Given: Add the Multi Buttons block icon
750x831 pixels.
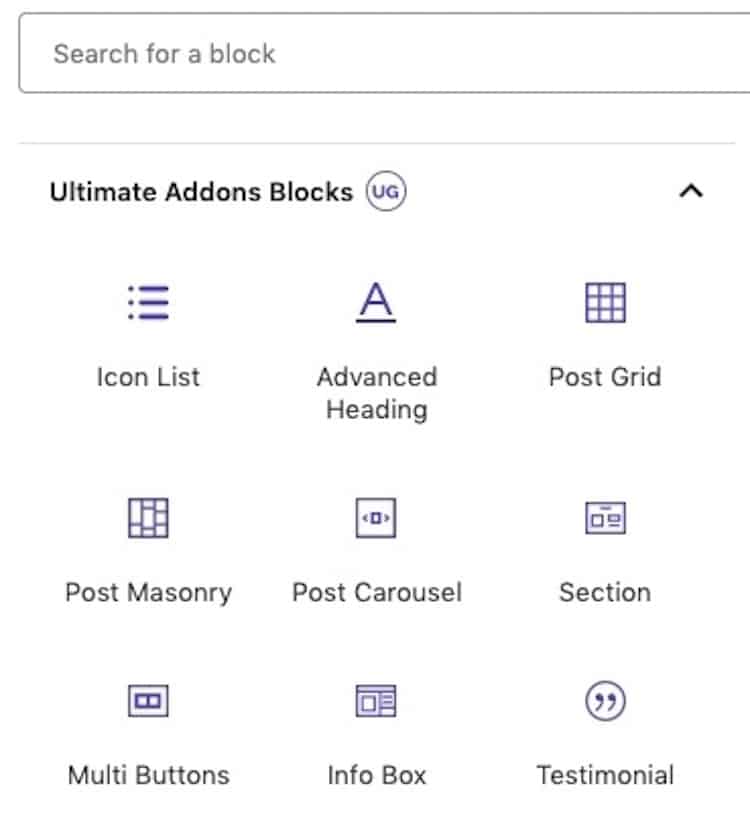Looking at the screenshot, I should click(x=148, y=701).
